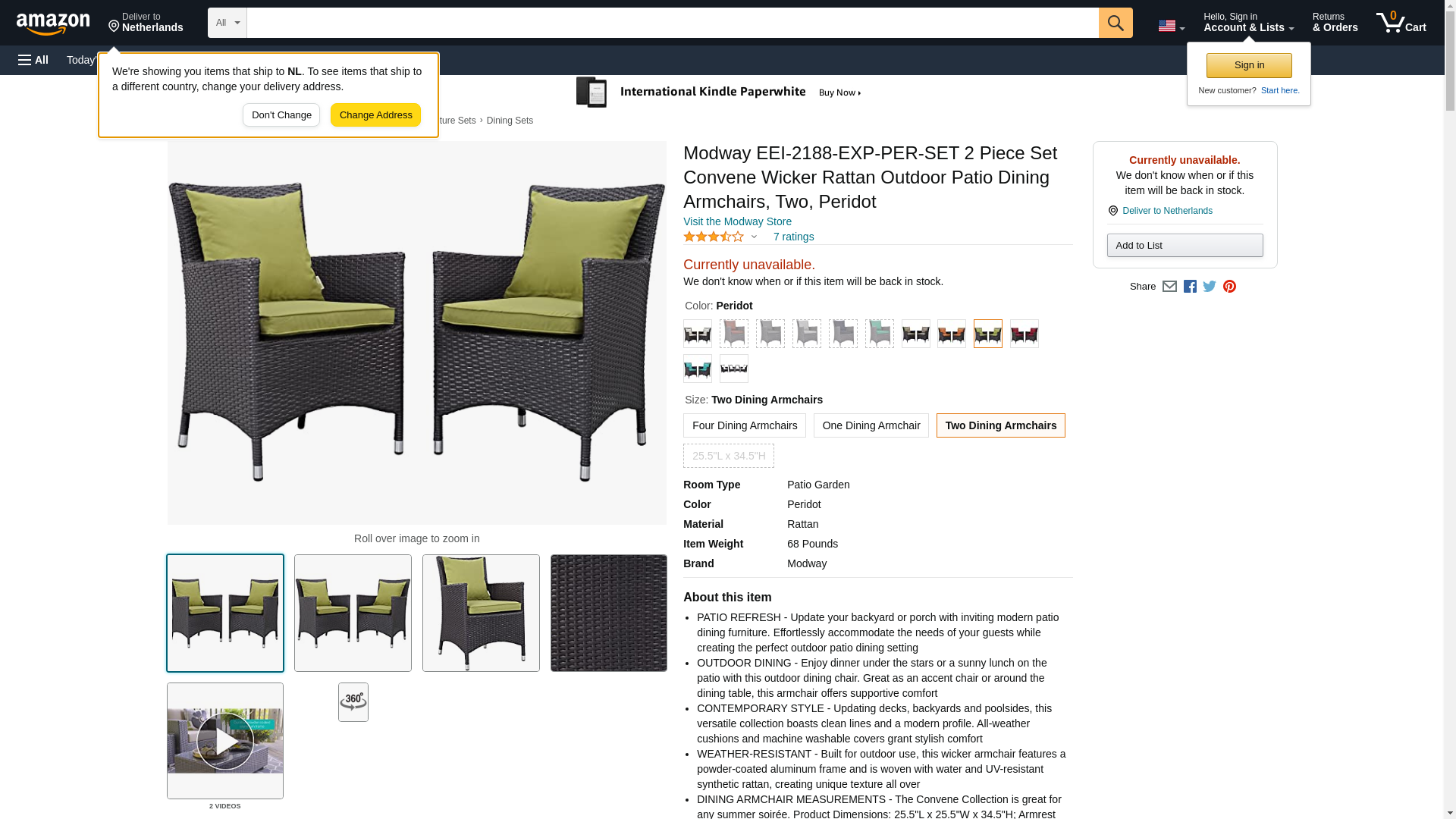
Task: Share the product via email icon
Action: 1169,287
